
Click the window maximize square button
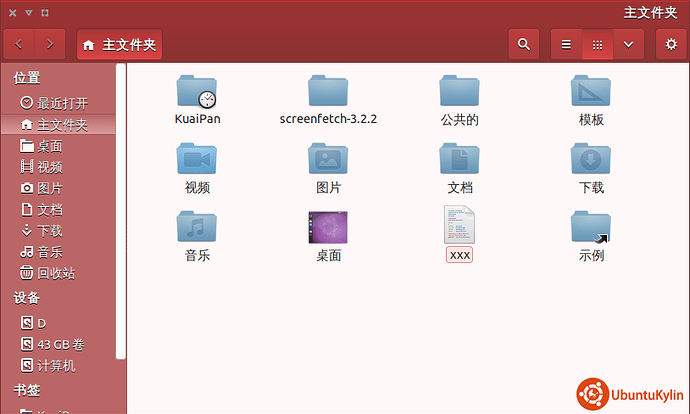pyautogui.click(x=45, y=13)
